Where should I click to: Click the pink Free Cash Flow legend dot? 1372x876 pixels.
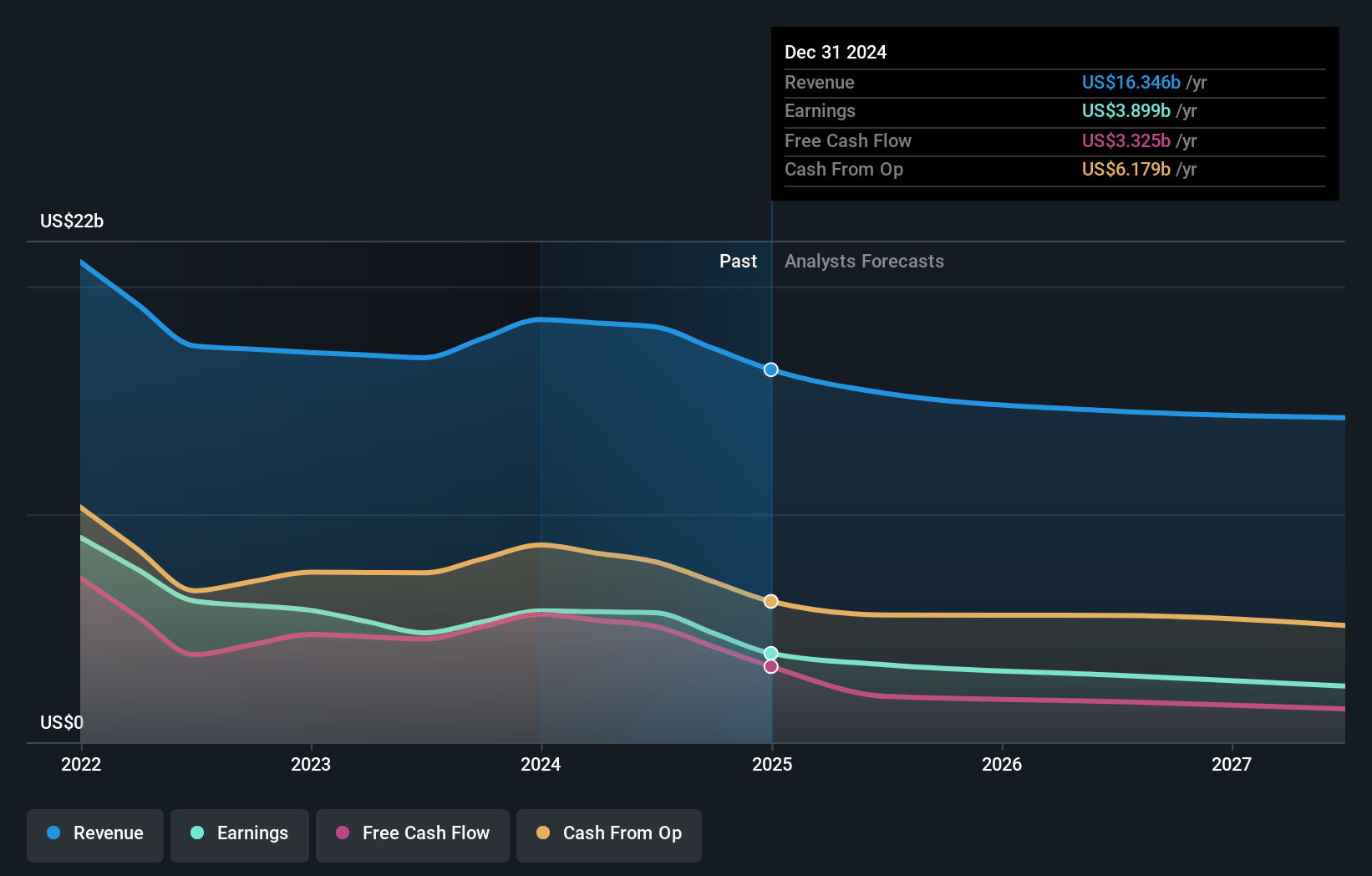pos(343,833)
